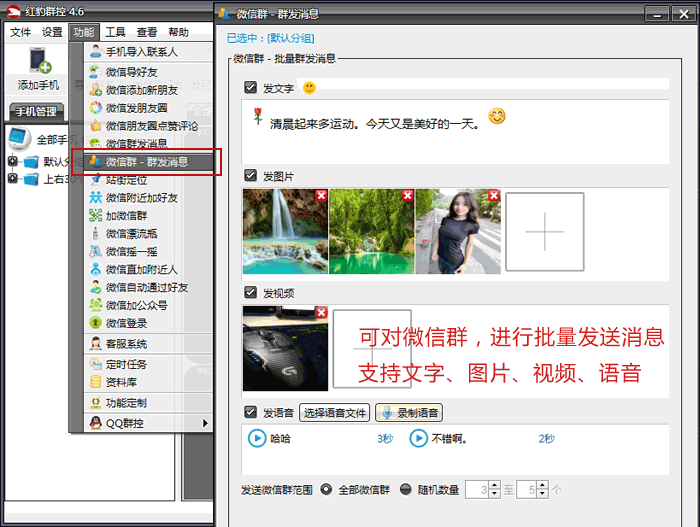Play the 哈哈 voice clip
This screenshot has height=527, width=700.
click(x=257, y=438)
